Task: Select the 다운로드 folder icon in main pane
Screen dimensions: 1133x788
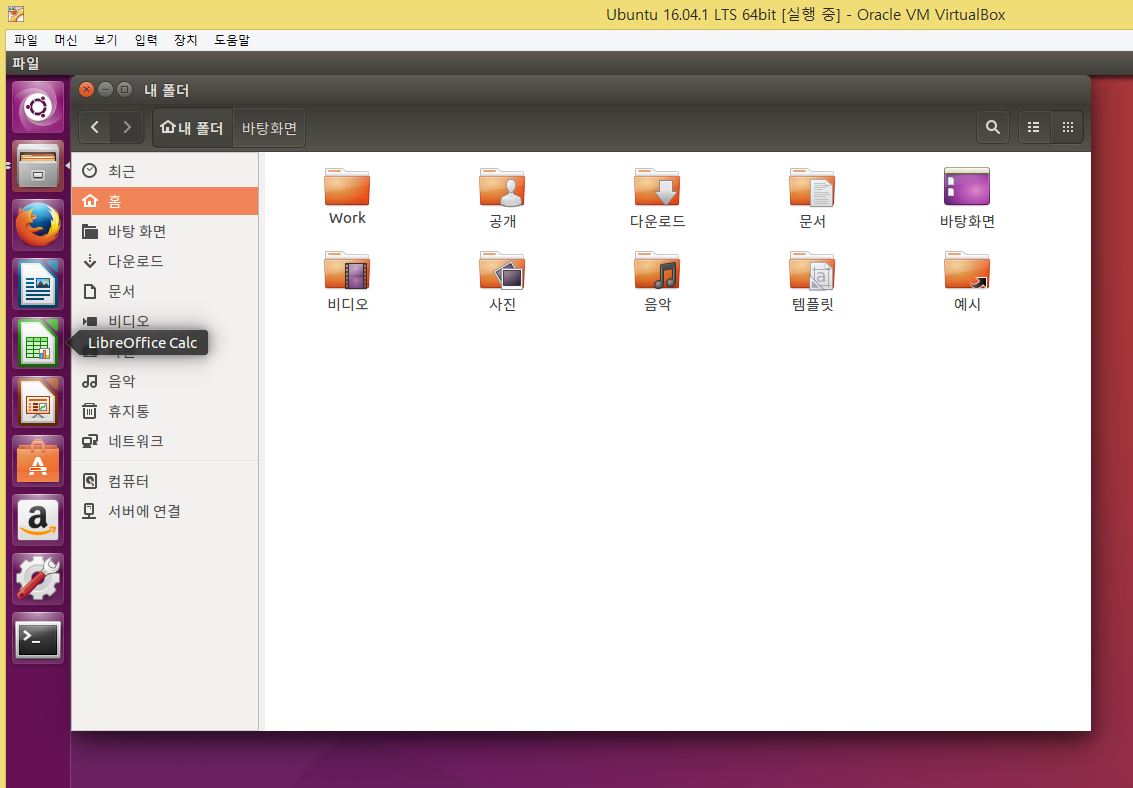Action: pos(657,188)
